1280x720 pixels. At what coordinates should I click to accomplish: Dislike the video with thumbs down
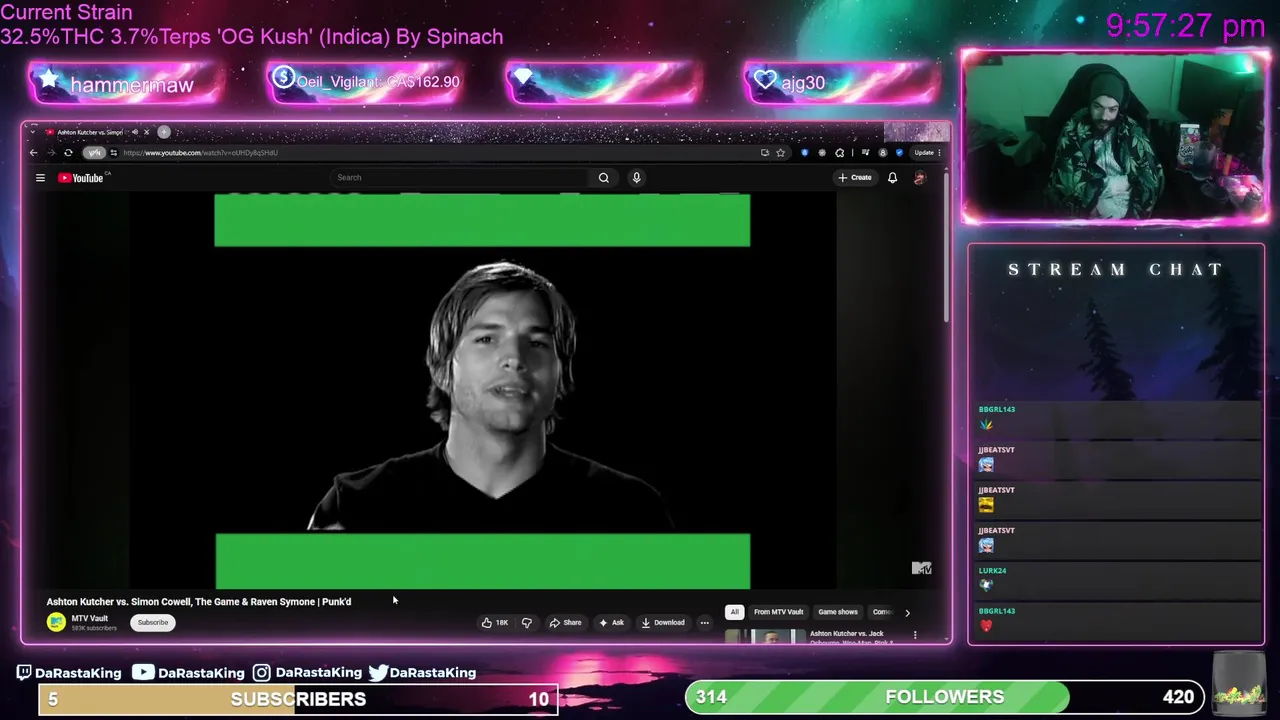point(527,623)
